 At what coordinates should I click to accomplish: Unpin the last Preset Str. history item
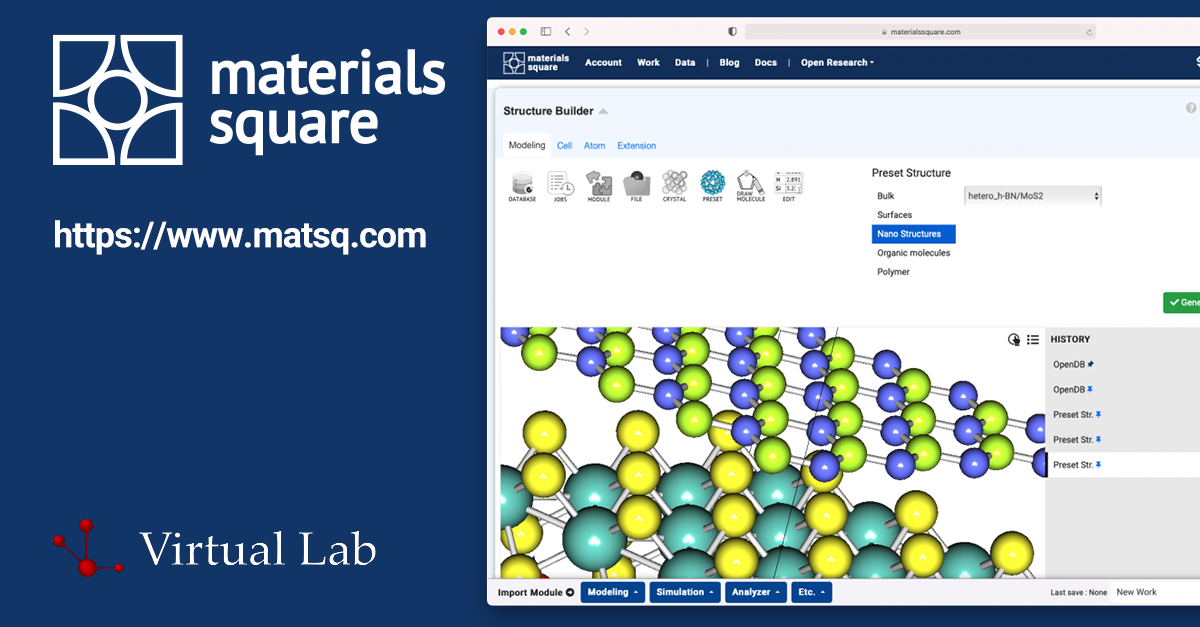(1099, 464)
